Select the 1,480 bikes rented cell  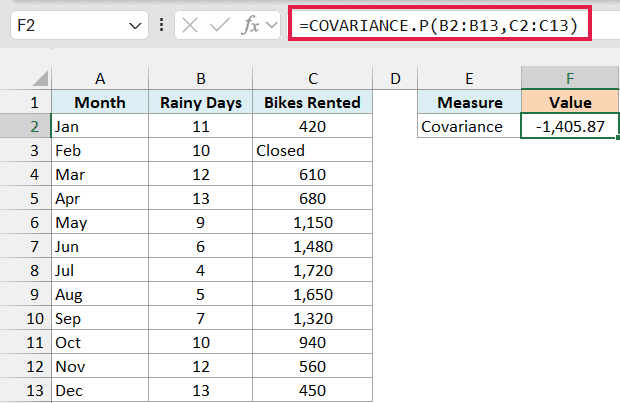[x=312, y=247]
